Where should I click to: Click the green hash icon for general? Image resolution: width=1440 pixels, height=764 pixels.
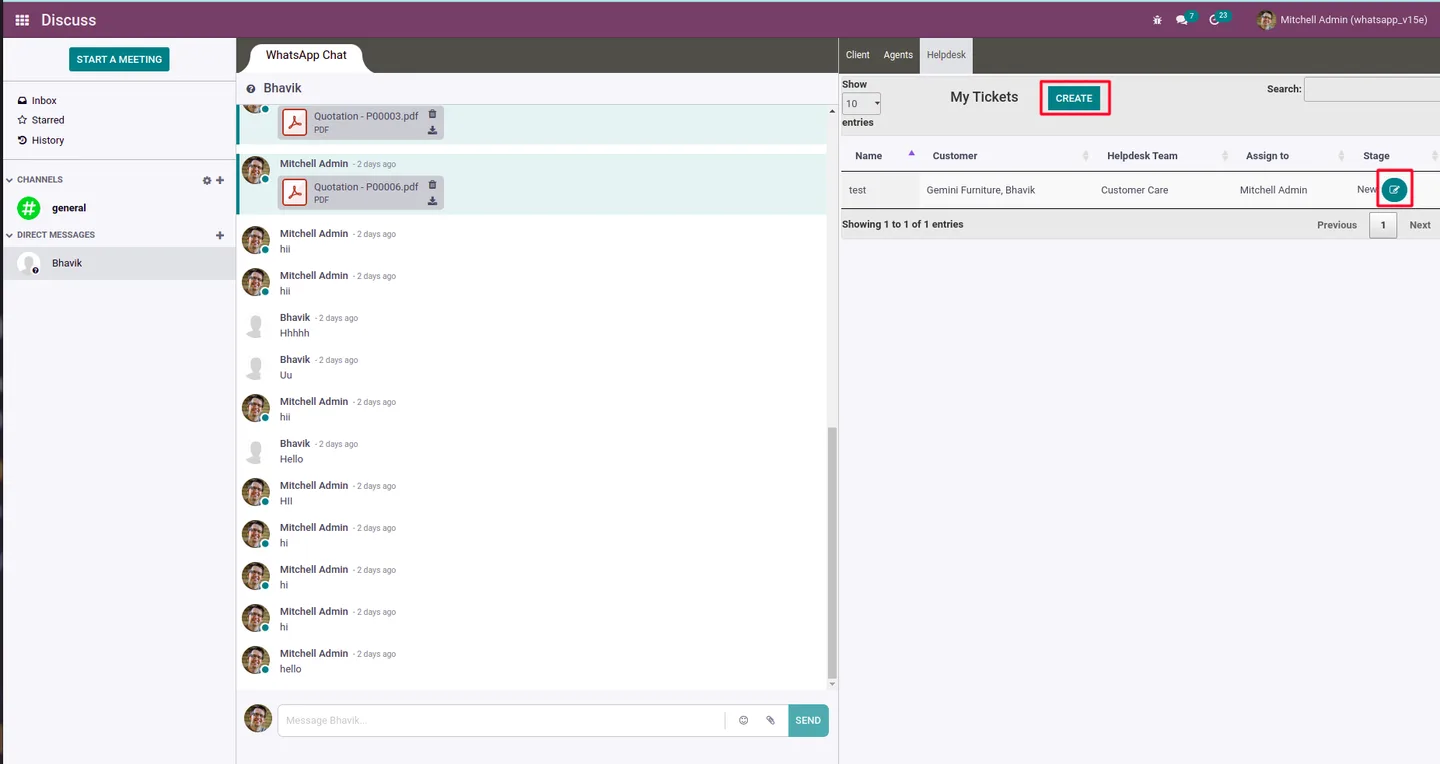coord(29,208)
